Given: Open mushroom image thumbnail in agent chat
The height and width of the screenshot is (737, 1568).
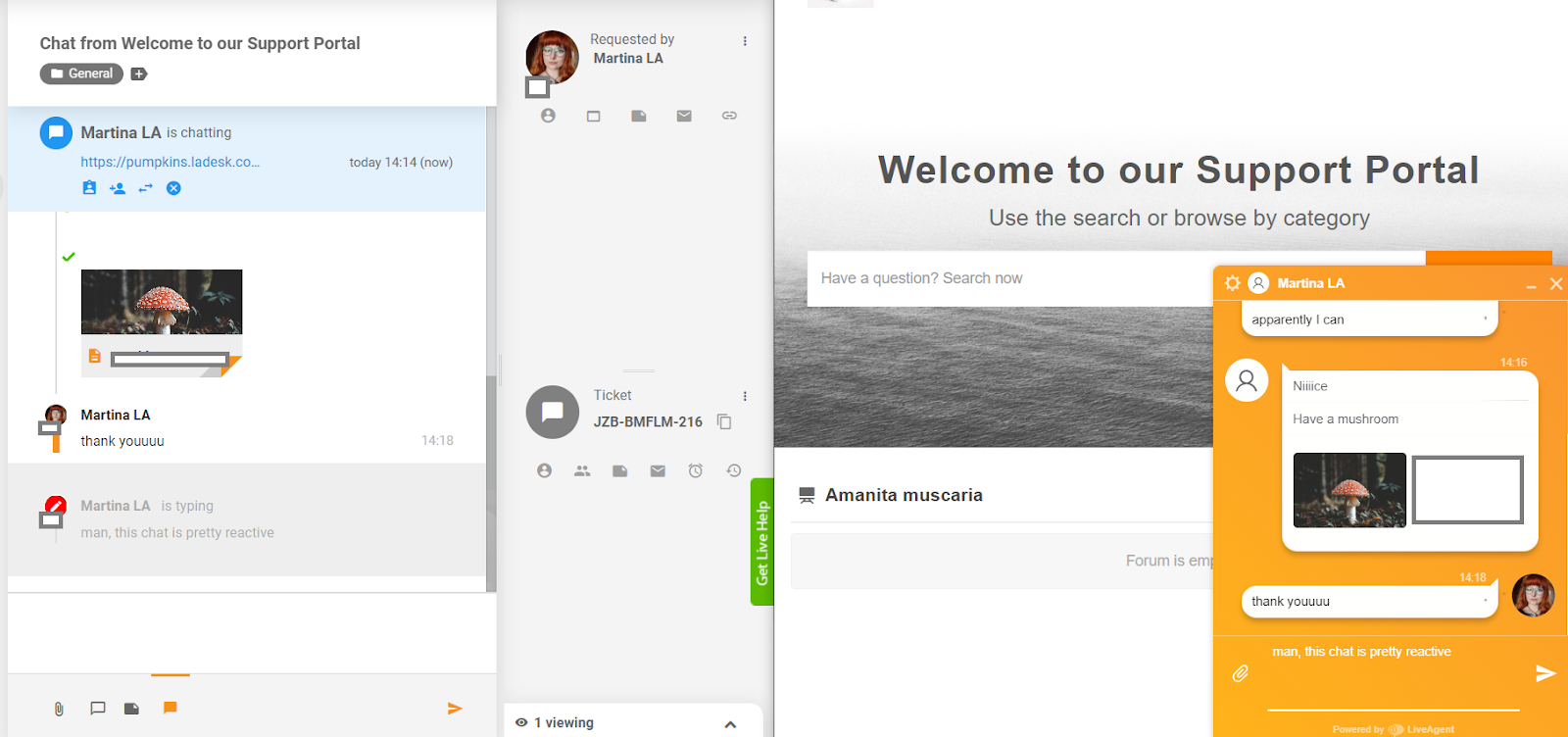Looking at the screenshot, I should pos(162,302).
